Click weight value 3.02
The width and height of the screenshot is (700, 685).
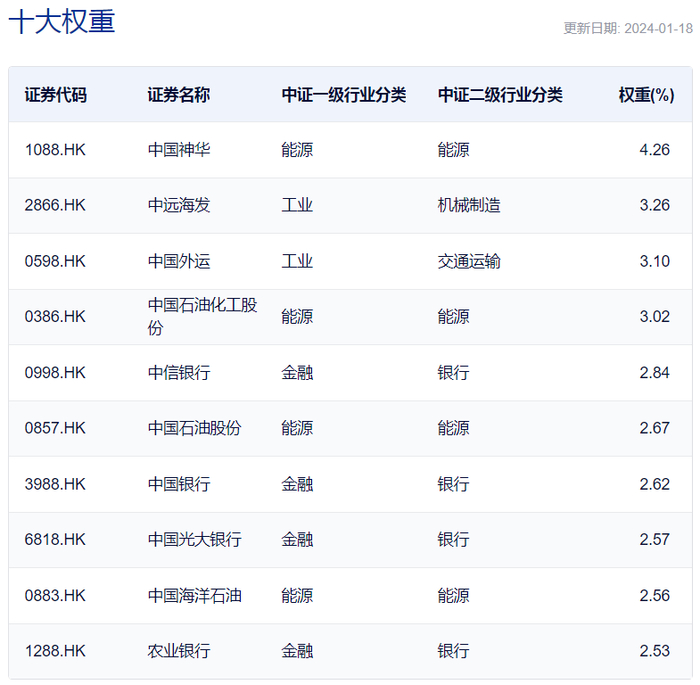click(654, 317)
